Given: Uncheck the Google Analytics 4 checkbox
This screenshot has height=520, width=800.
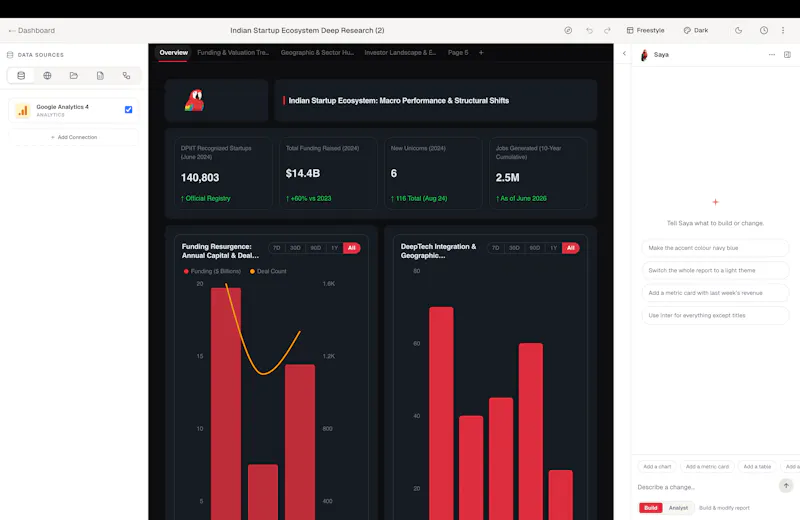Looking at the screenshot, I should 129,110.
